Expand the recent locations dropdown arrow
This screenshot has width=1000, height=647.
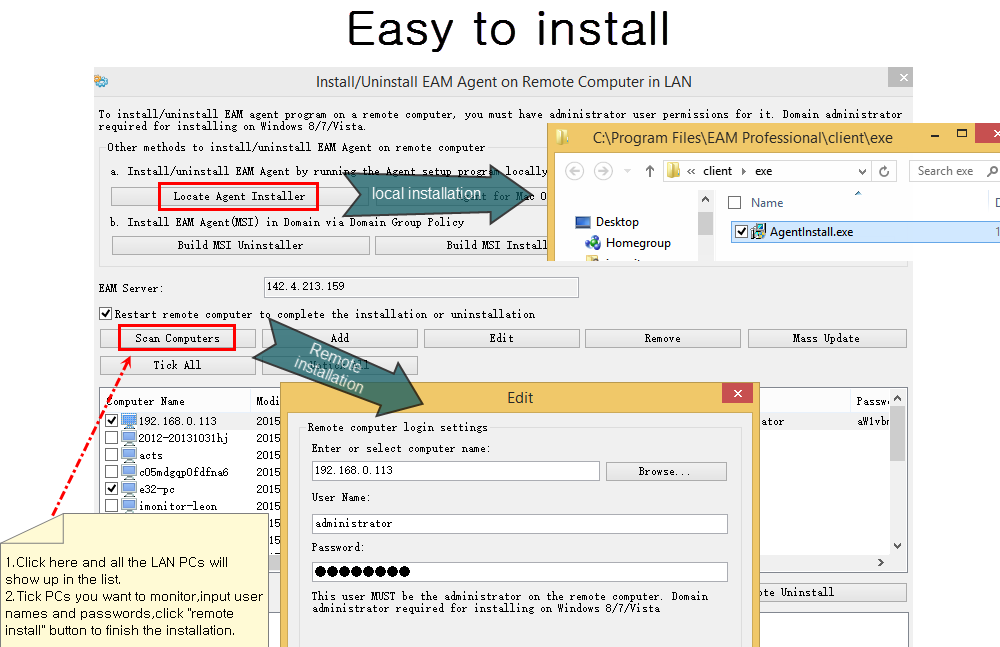click(x=626, y=171)
